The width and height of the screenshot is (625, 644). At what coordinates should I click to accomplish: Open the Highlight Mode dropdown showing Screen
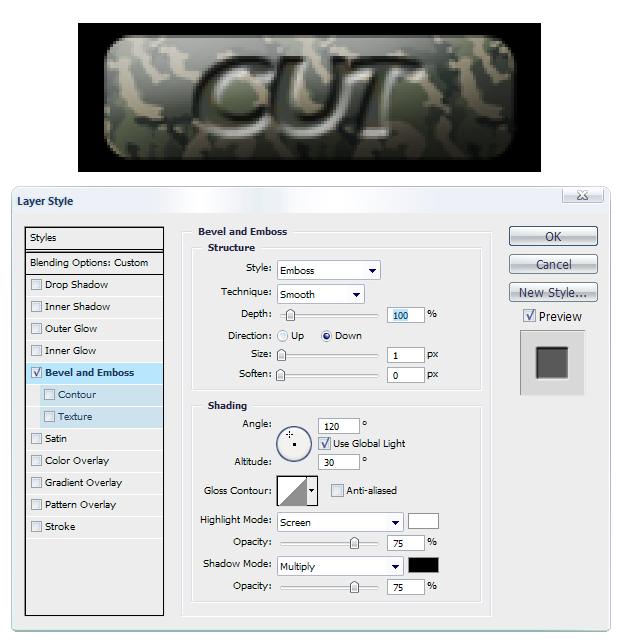[340, 522]
